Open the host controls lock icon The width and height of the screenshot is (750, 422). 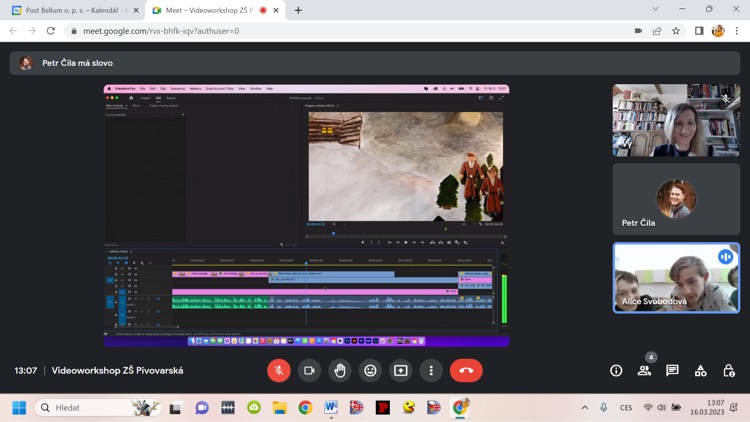[728, 371]
